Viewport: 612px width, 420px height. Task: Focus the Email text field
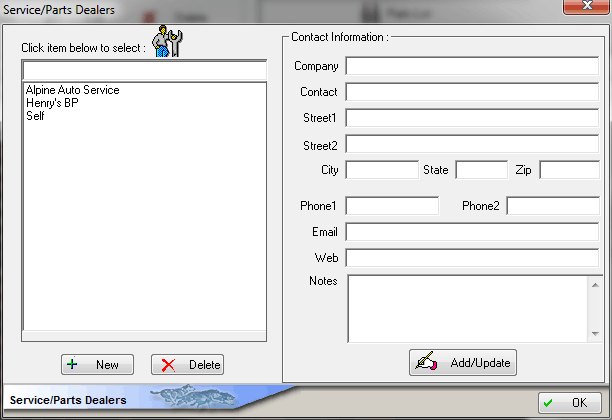tap(472, 232)
